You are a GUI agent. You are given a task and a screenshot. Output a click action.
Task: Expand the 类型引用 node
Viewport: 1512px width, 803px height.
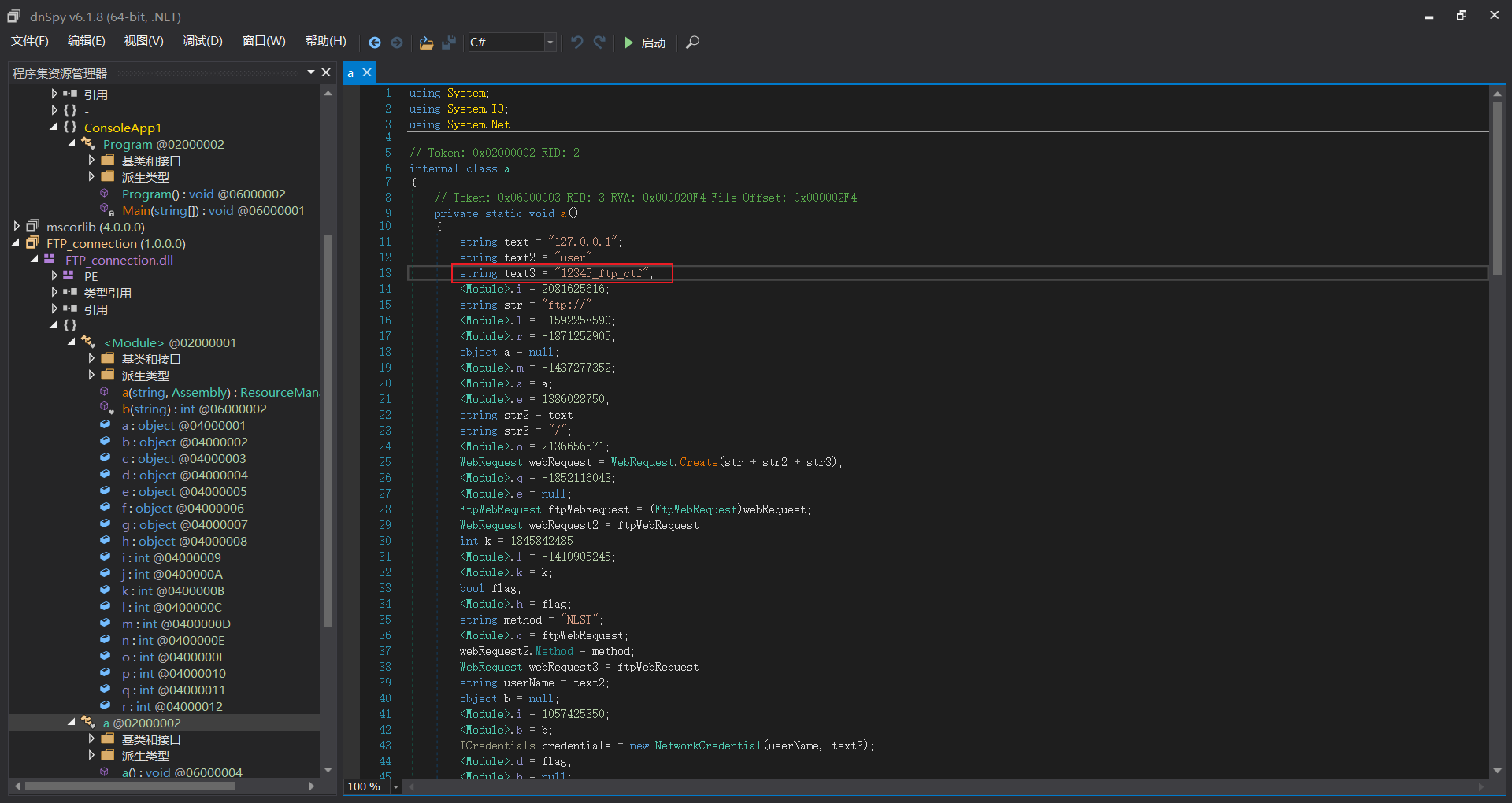[x=54, y=293]
